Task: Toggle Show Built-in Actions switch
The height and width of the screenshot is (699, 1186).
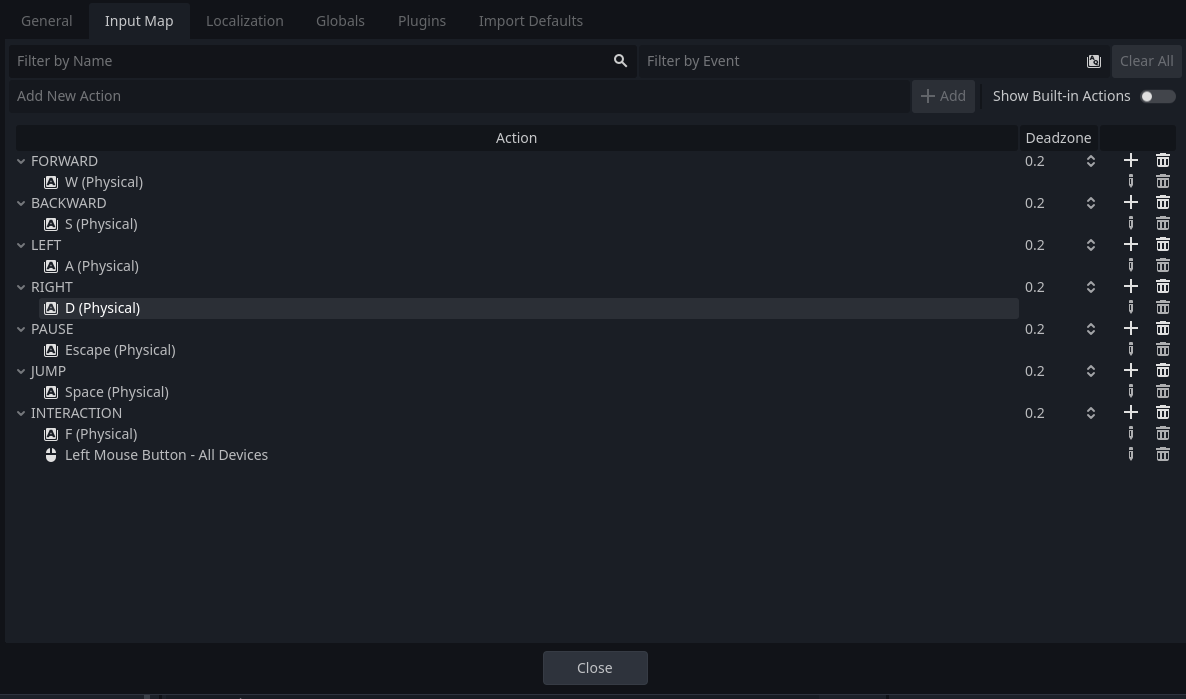Action: tap(1157, 96)
